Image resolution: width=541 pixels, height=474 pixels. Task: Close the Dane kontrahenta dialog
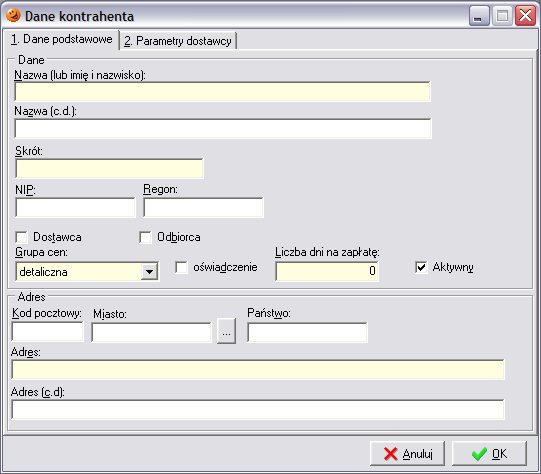click(525, 16)
